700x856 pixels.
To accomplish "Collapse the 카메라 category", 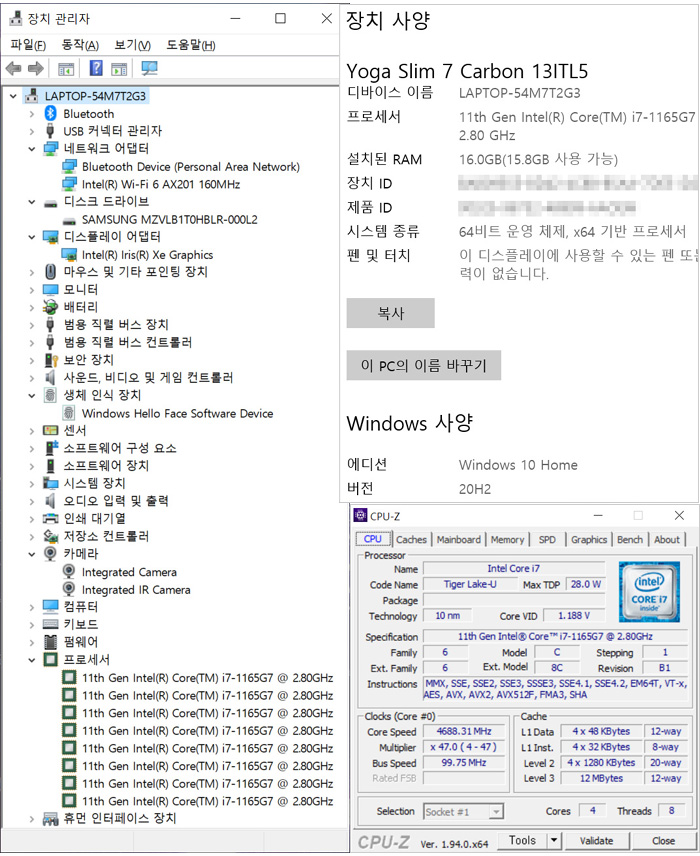I will pos(32,554).
